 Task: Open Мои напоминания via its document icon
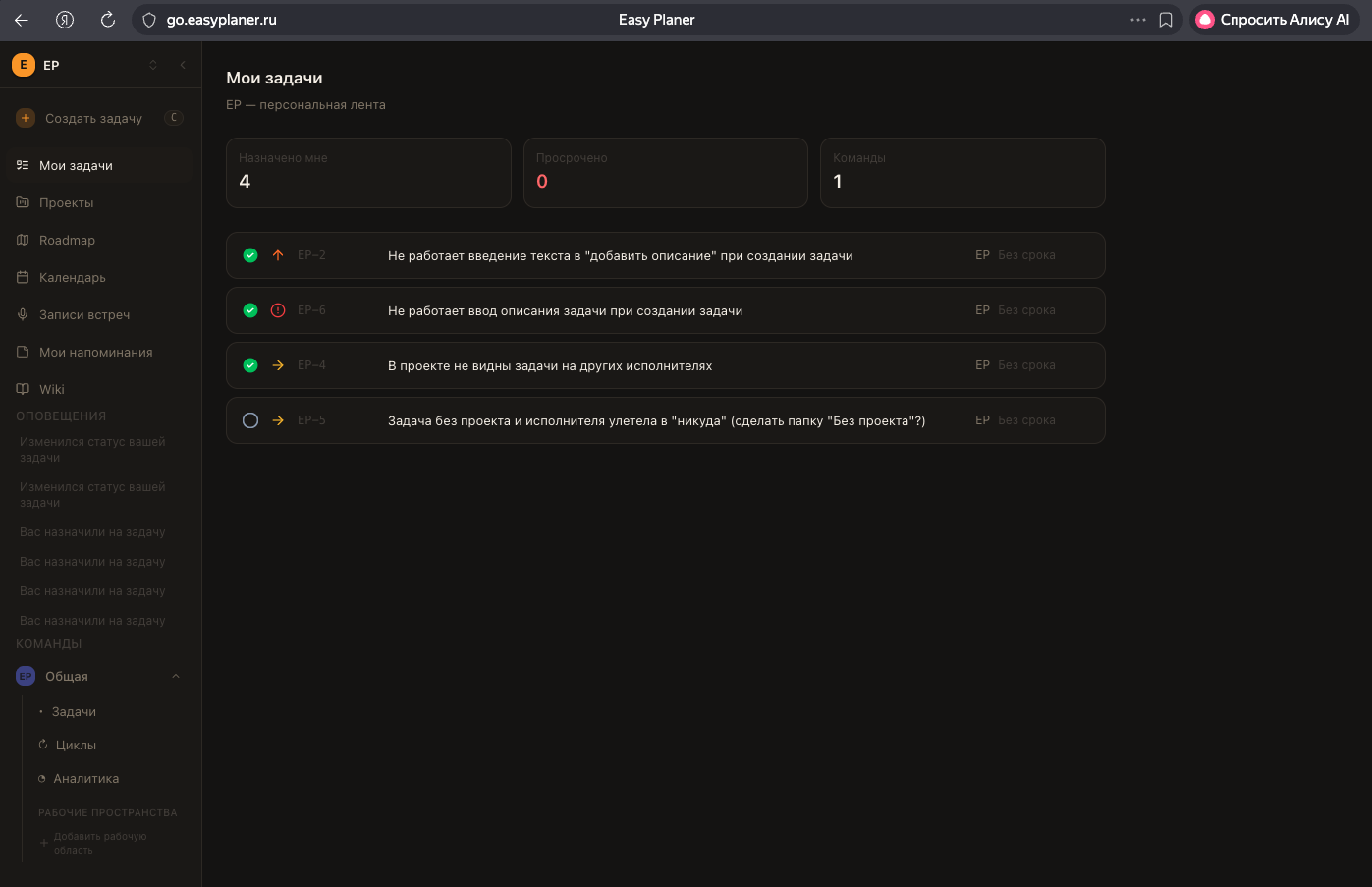(x=22, y=352)
